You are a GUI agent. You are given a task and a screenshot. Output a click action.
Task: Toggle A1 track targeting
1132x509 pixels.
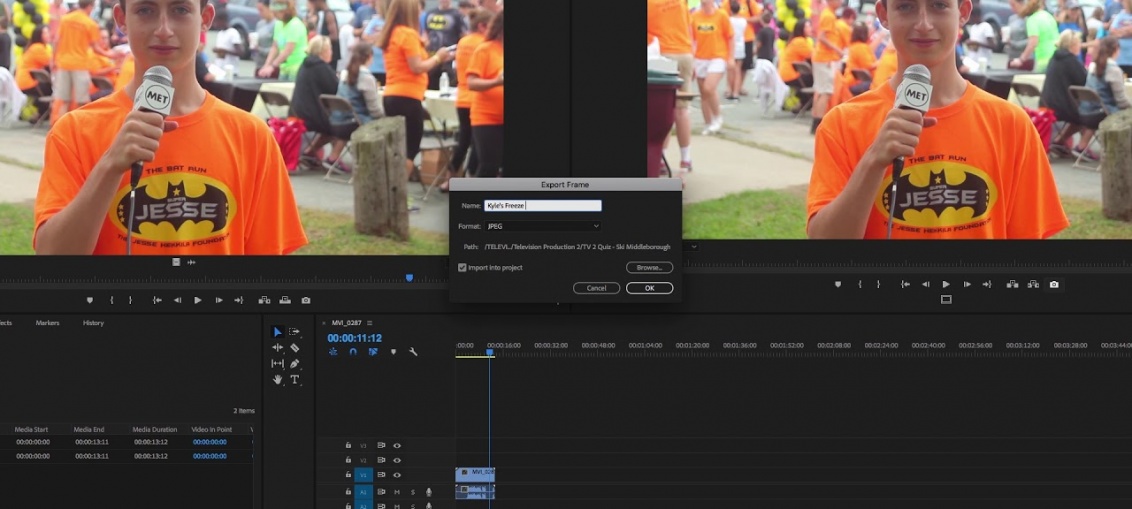[363, 492]
